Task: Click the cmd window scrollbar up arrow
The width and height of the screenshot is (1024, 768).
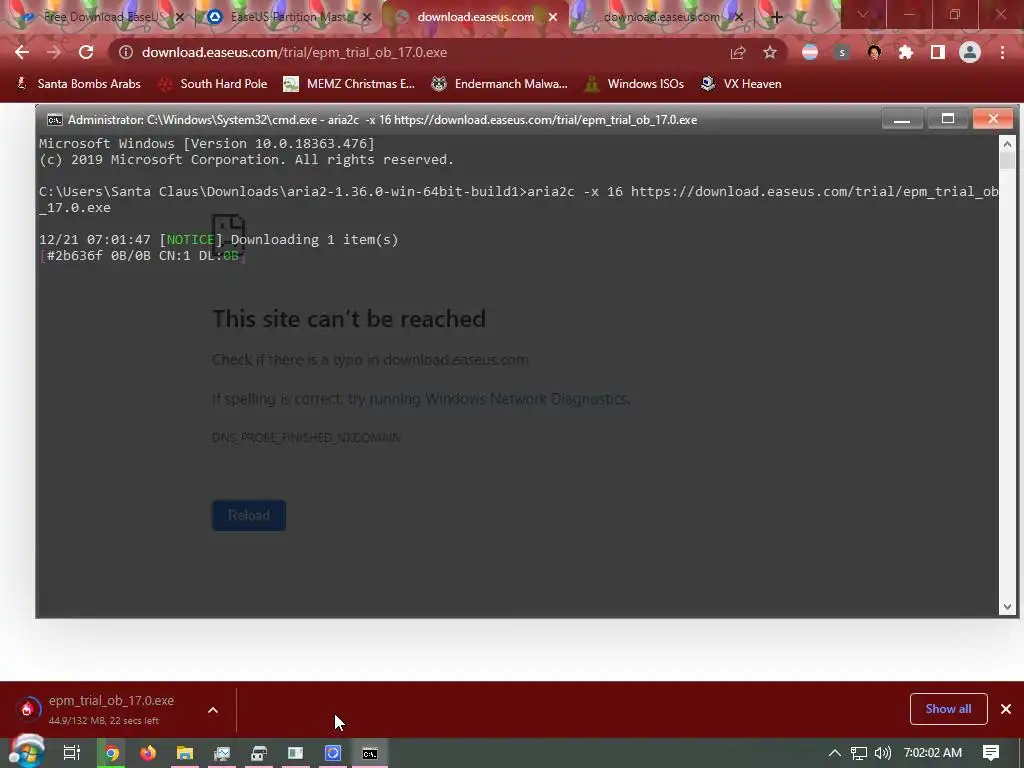Action: pos(1007,144)
